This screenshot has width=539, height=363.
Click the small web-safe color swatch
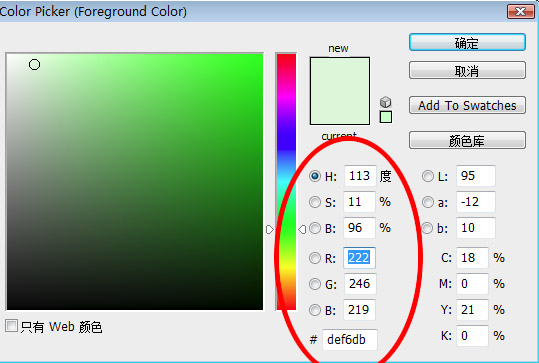click(x=386, y=117)
